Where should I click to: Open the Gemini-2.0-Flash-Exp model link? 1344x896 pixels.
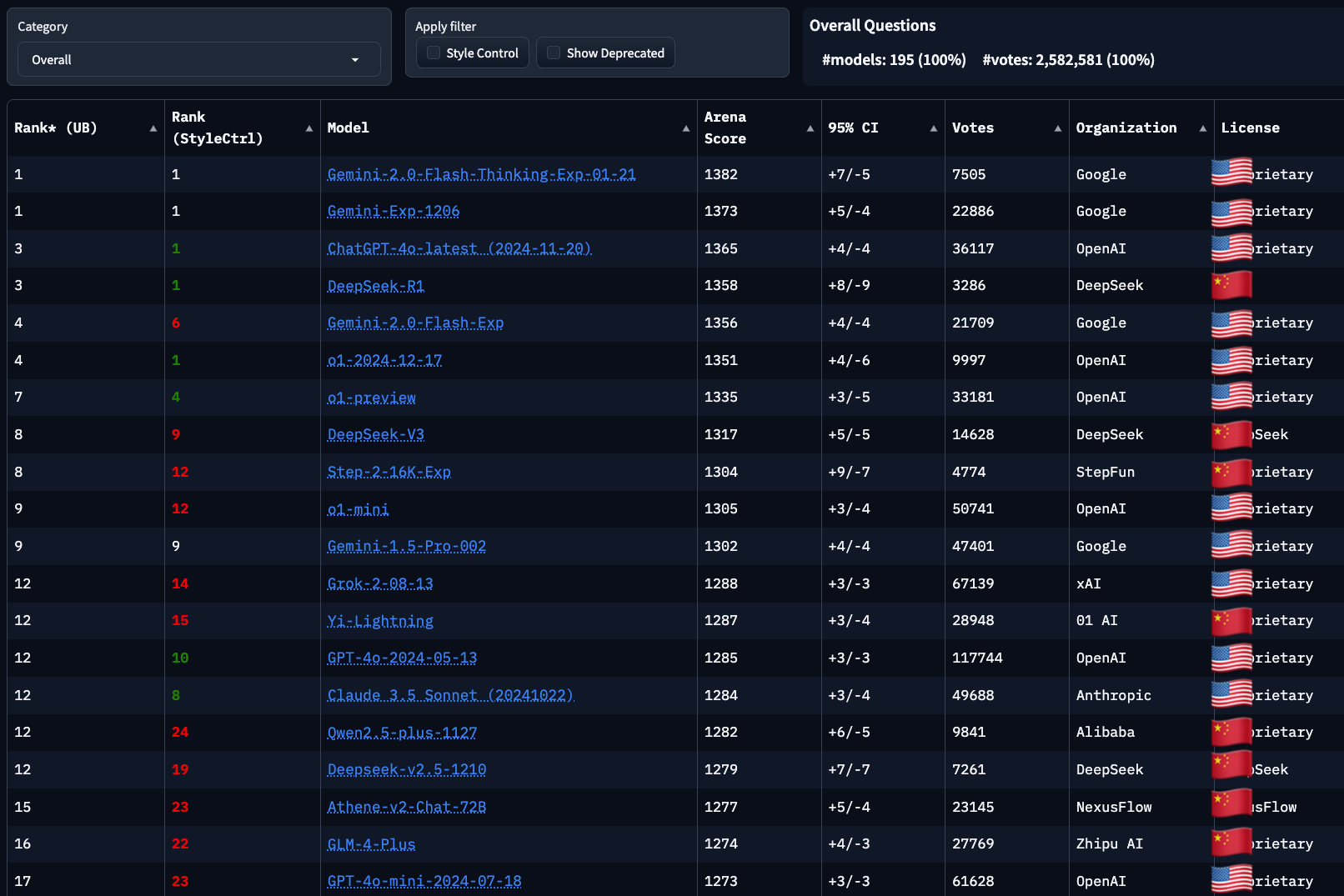(x=415, y=323)
